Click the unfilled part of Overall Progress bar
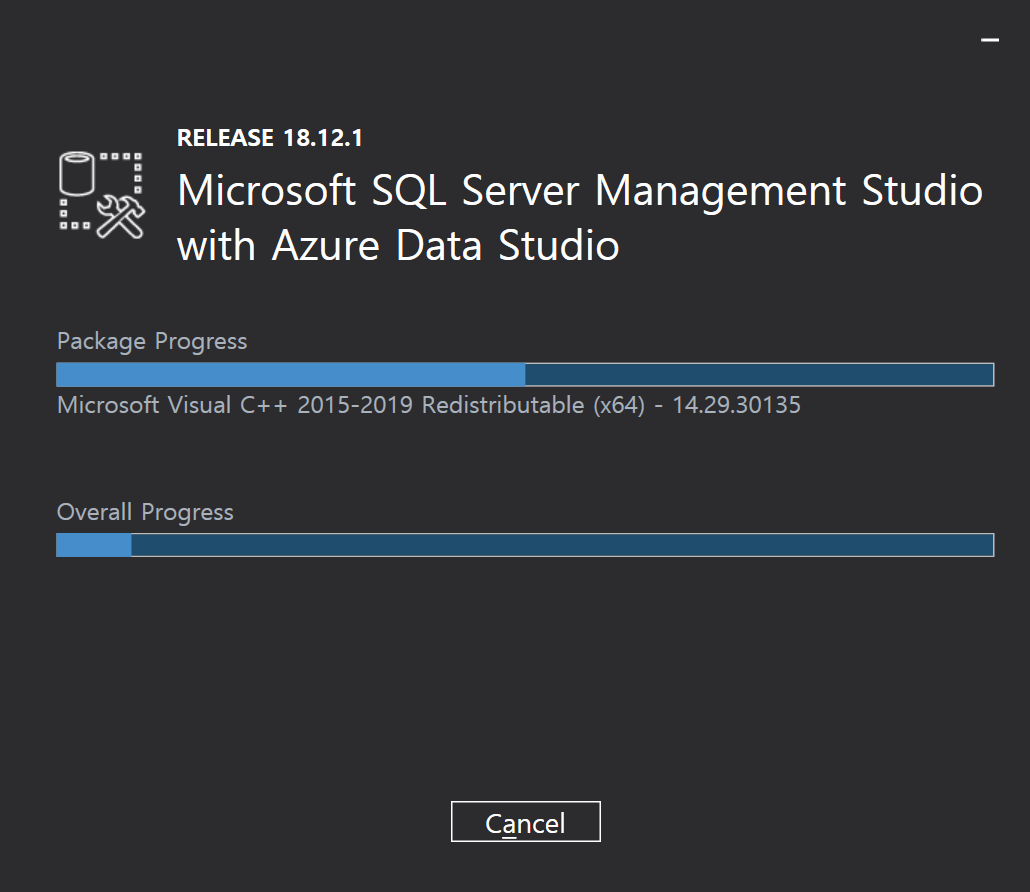The image size is (1030, 892). [560, 545]
